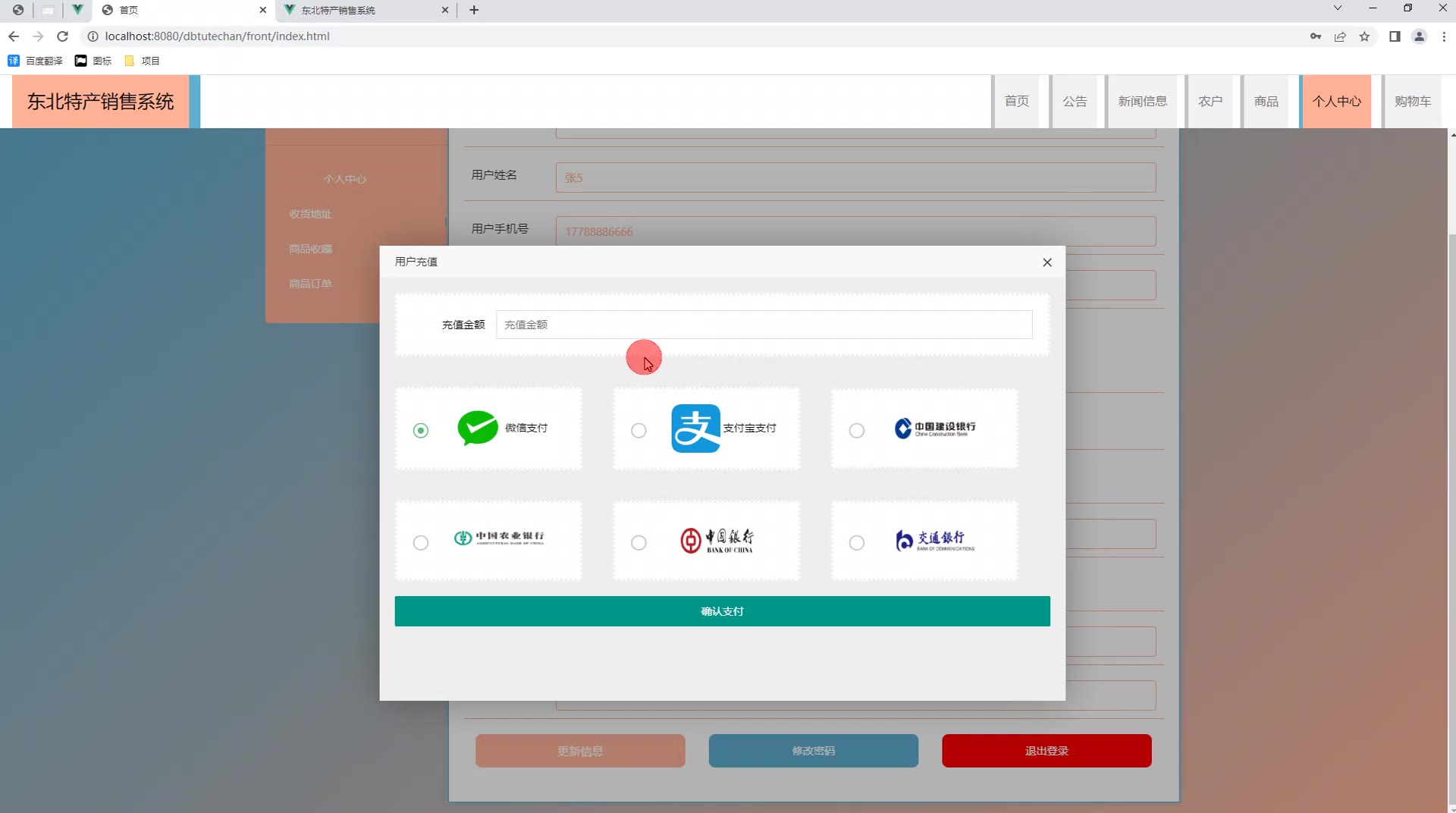This screenshot has width=1456, height=813.
Task: Choose China Construction Bank radio option
Action: pos(857,431)
